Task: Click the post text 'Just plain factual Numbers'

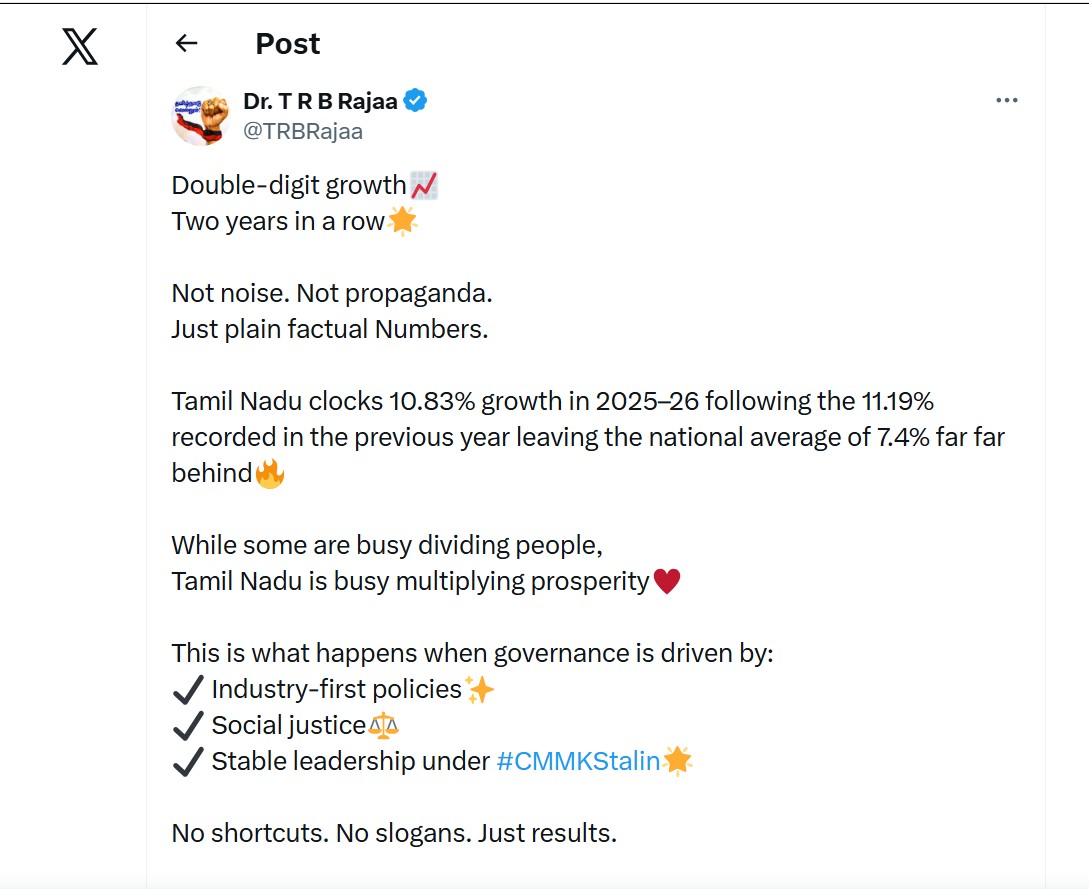Action: (328, 328)
